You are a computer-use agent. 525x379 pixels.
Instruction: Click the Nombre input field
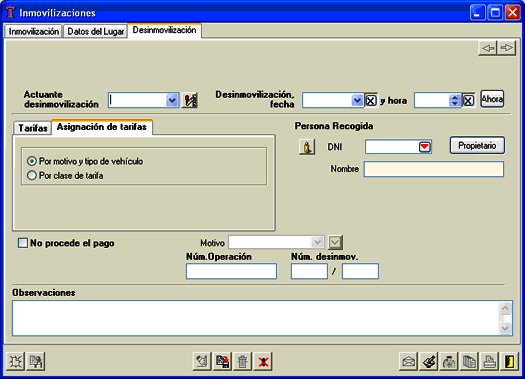[434, 169]
